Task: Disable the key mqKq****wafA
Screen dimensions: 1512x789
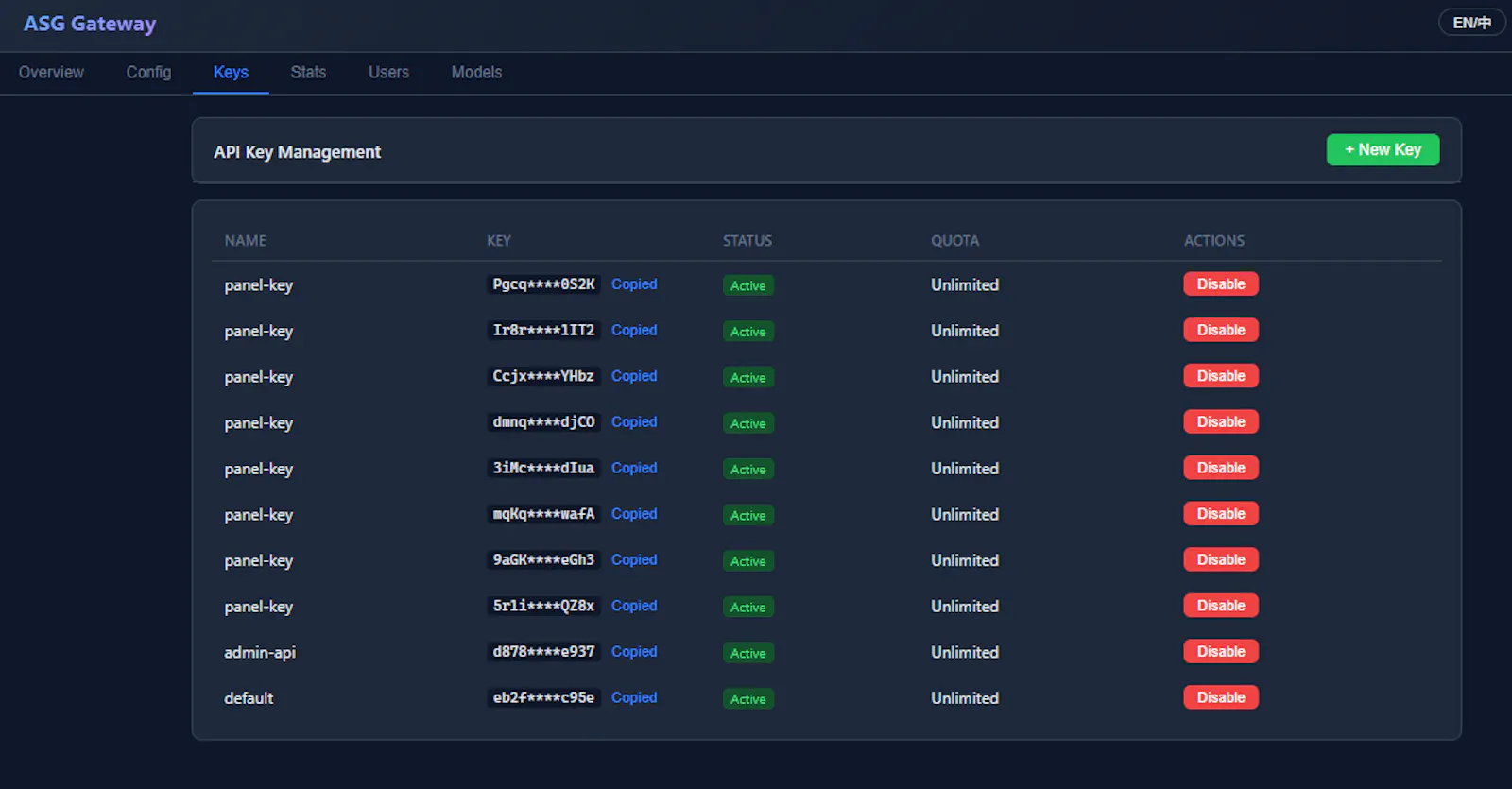Action: coord(1221,514)
